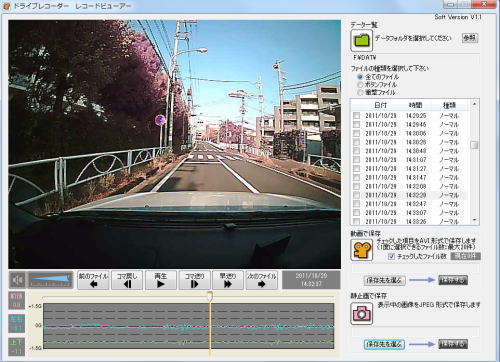Click the dashcam video preview frame
Image resolution: width=500 pixels, height=362 pixels.
175,144
